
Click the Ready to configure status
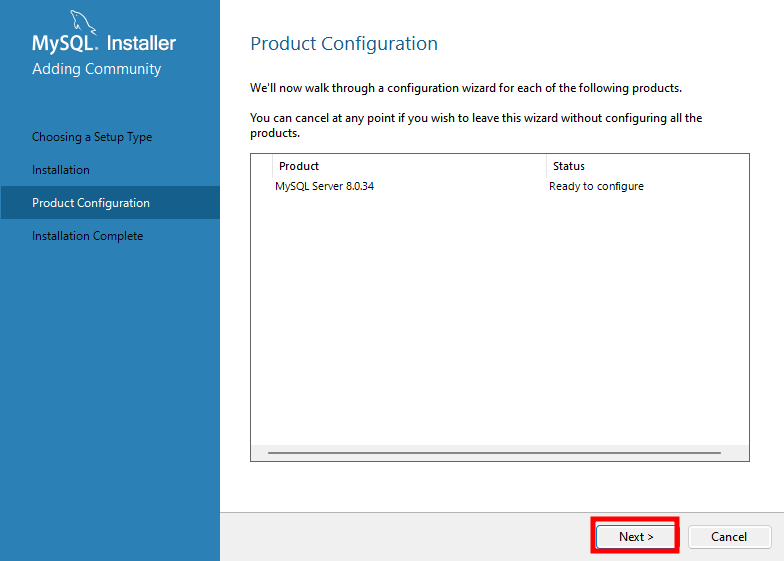pos(596,186)
